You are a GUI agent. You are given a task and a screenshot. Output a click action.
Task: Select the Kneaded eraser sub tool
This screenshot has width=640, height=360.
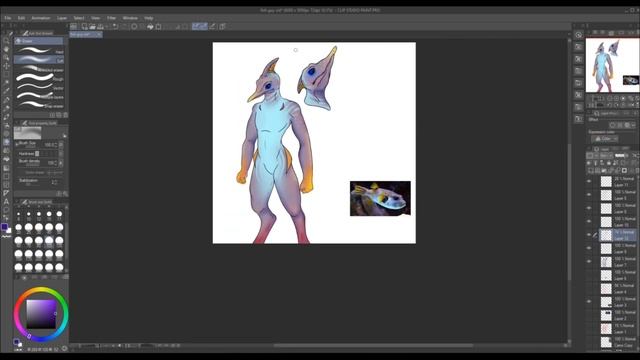pos(39,69)
